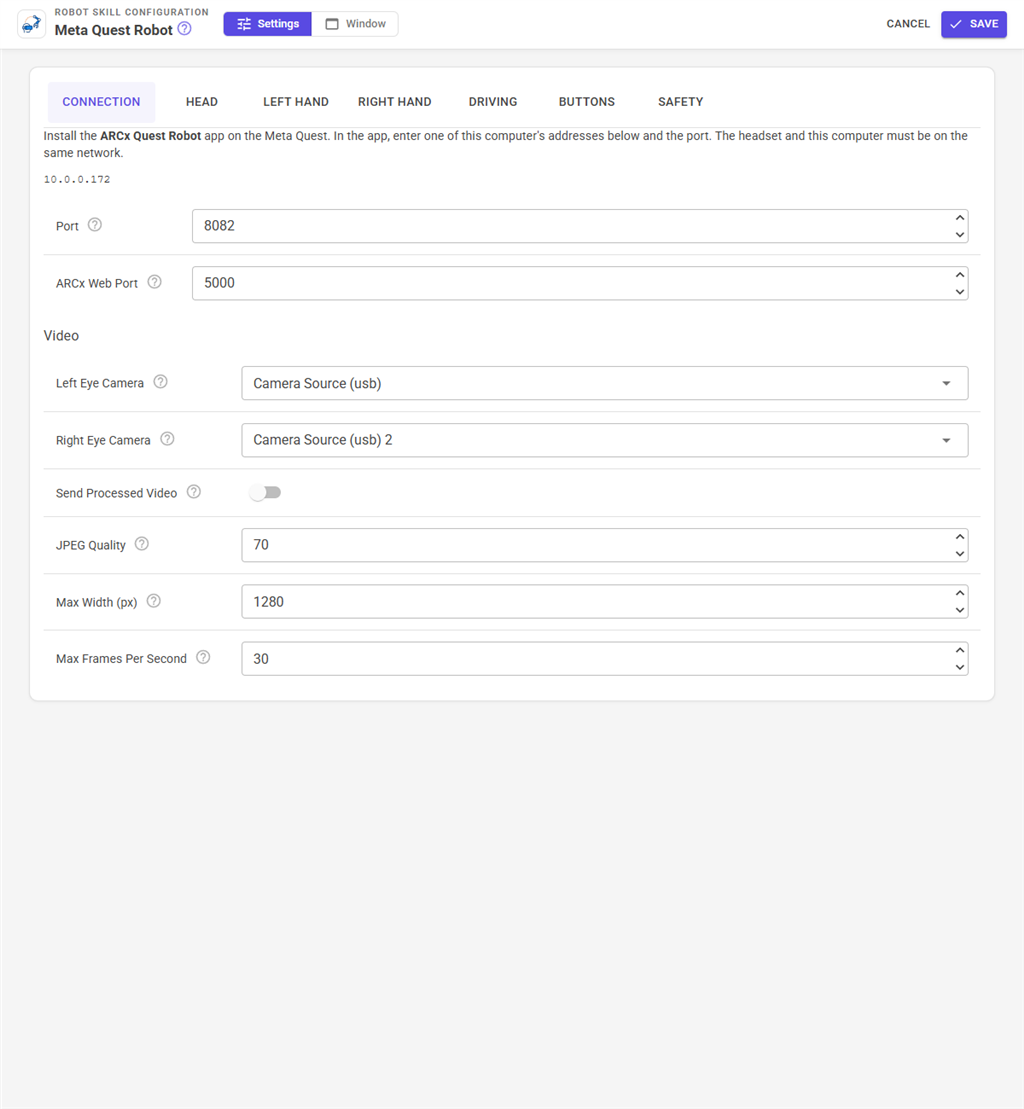Decrease JPEG Quality with down arrow
Image resolution: width=1024 pixels, height=1109 pixels.
coord(960,553)
